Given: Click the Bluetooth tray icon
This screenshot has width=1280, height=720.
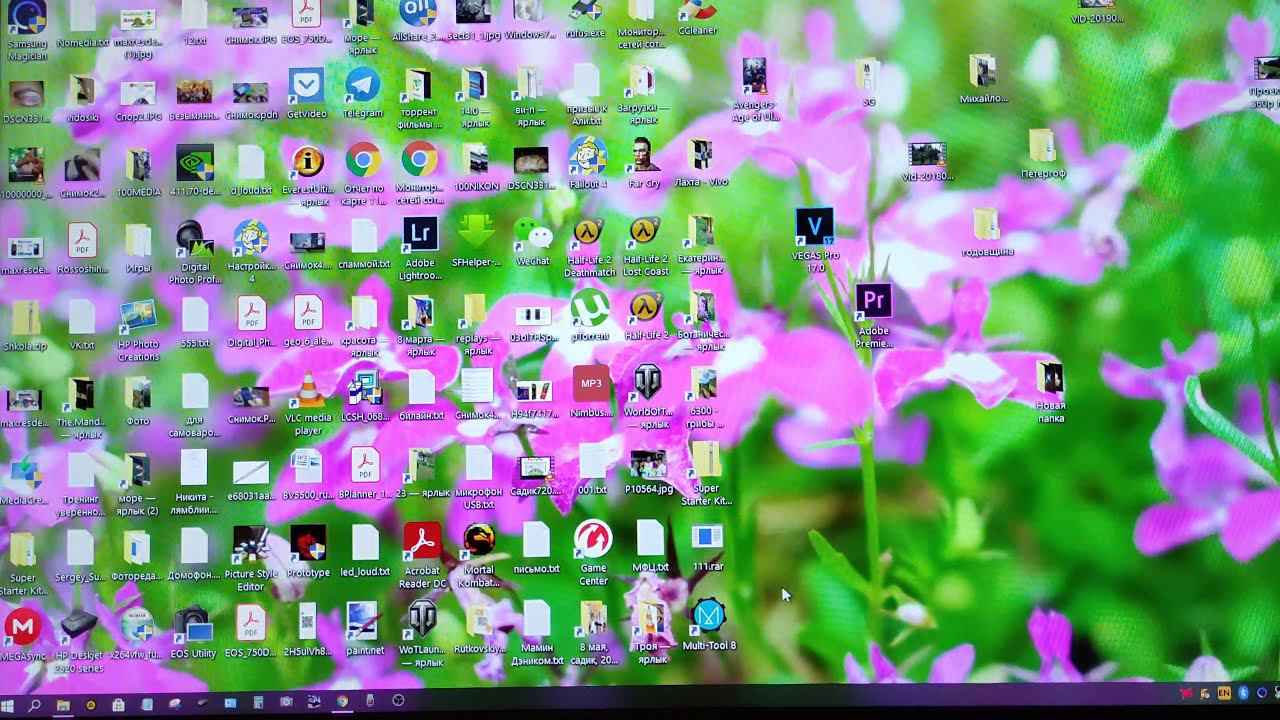Looking at the screenshot, I should [x=1244, y=692].
